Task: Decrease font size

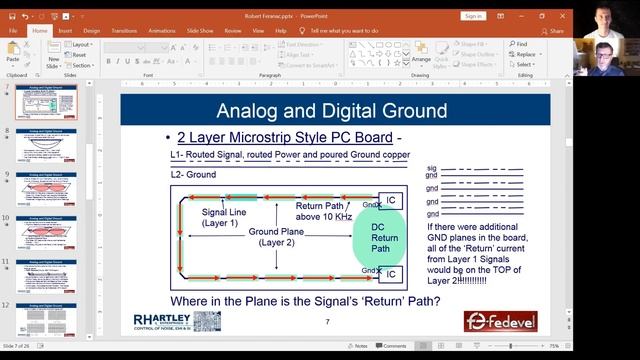Action: 183,48
